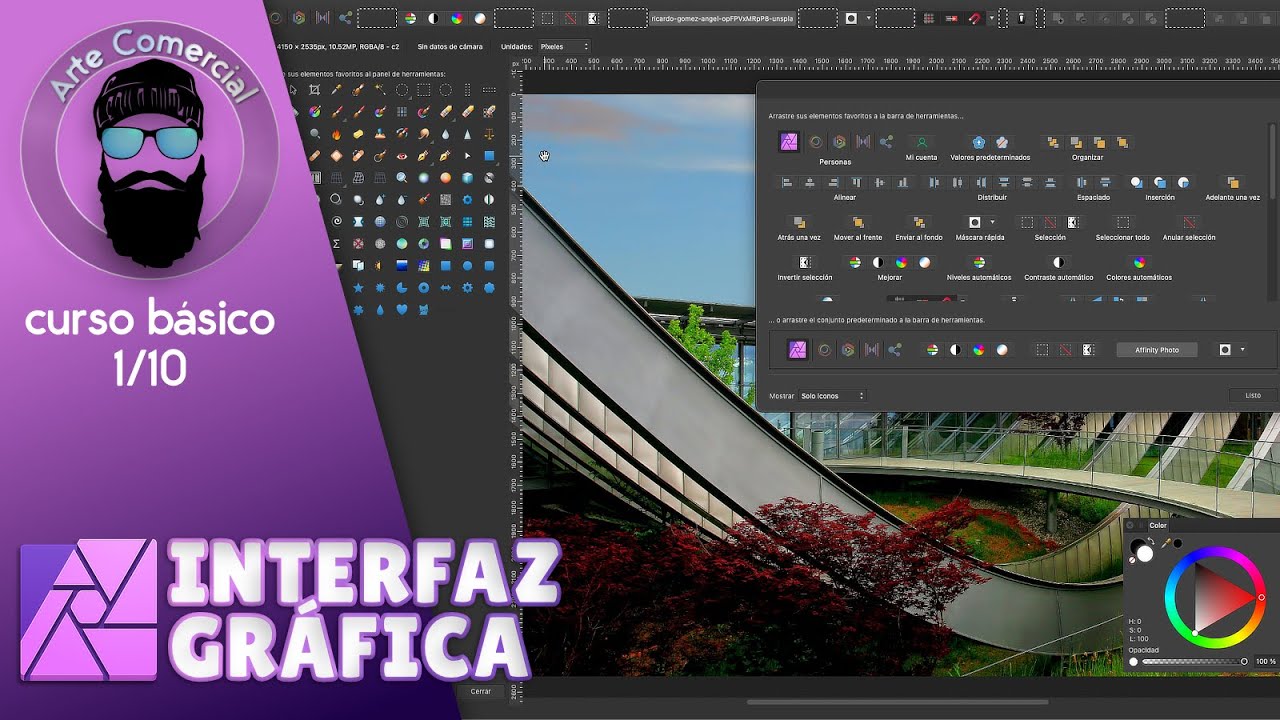Select the orange sphere filter icon

[446, 178]
